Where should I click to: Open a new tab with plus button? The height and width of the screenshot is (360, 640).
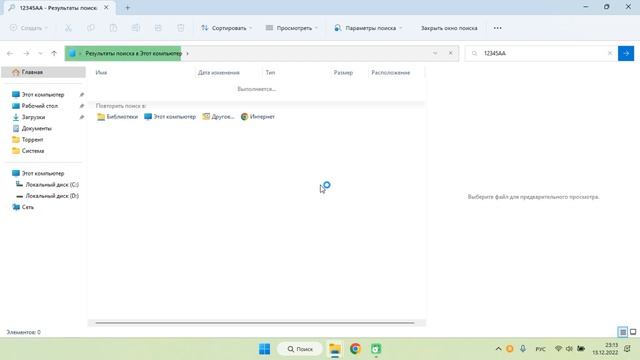pyautogui.click(x=127, y=8)
